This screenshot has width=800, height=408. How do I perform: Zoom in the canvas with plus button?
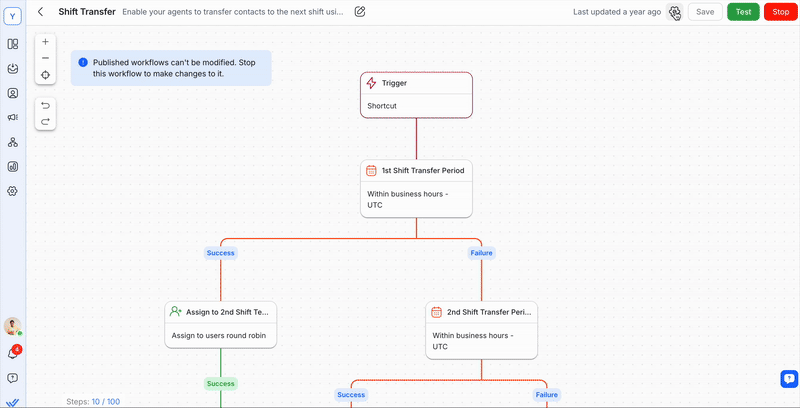tap(45, 42)
